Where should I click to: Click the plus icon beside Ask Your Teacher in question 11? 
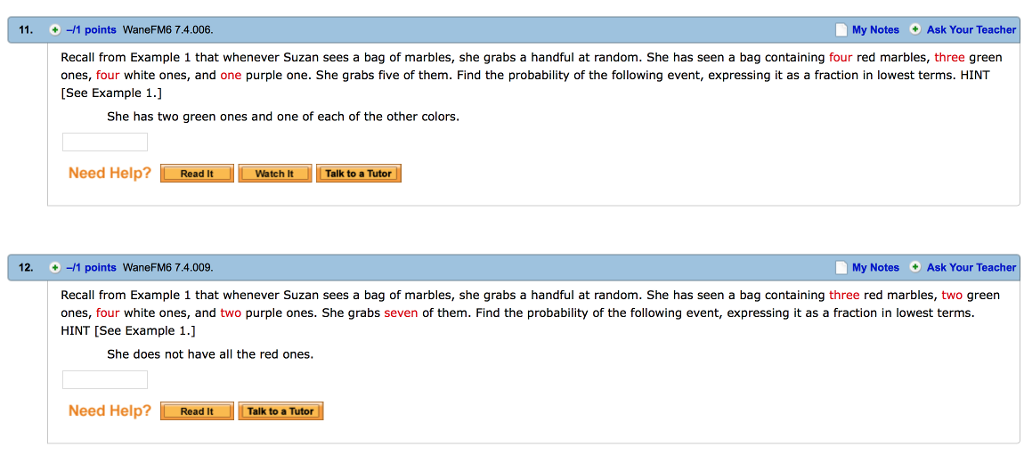915,30
